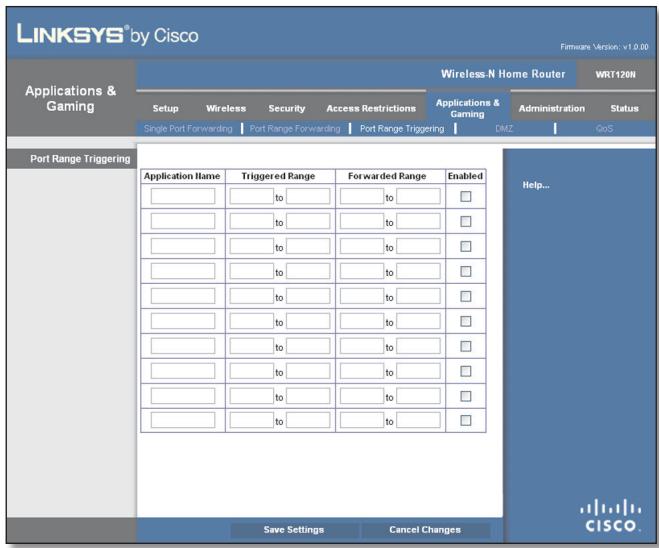Image resolution: width=659 pixels, height=548 pixels.
Task: Select the eighth row's Triggered Range start field
Action: (x=252, y=371)
